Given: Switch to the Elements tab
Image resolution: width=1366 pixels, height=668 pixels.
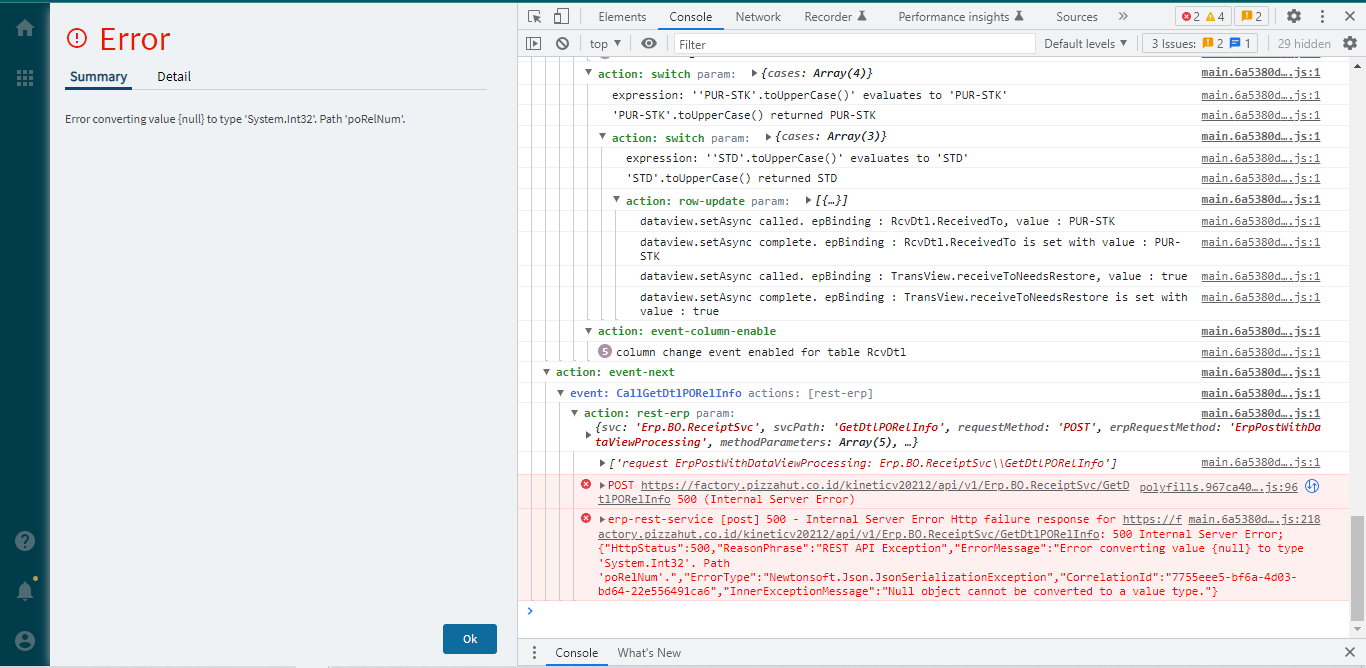Looking at the screenshot, I should (622, 16).
